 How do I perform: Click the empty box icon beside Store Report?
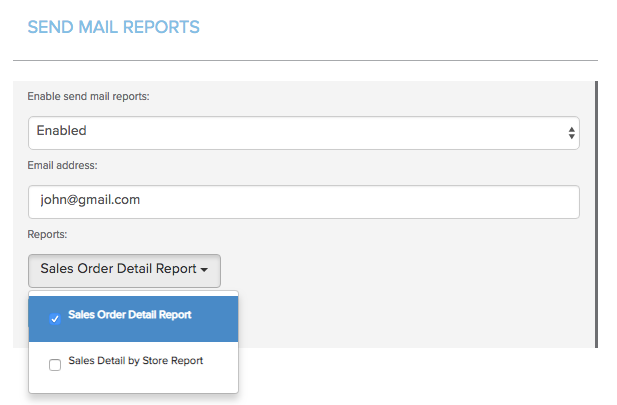tap(55, 365)
